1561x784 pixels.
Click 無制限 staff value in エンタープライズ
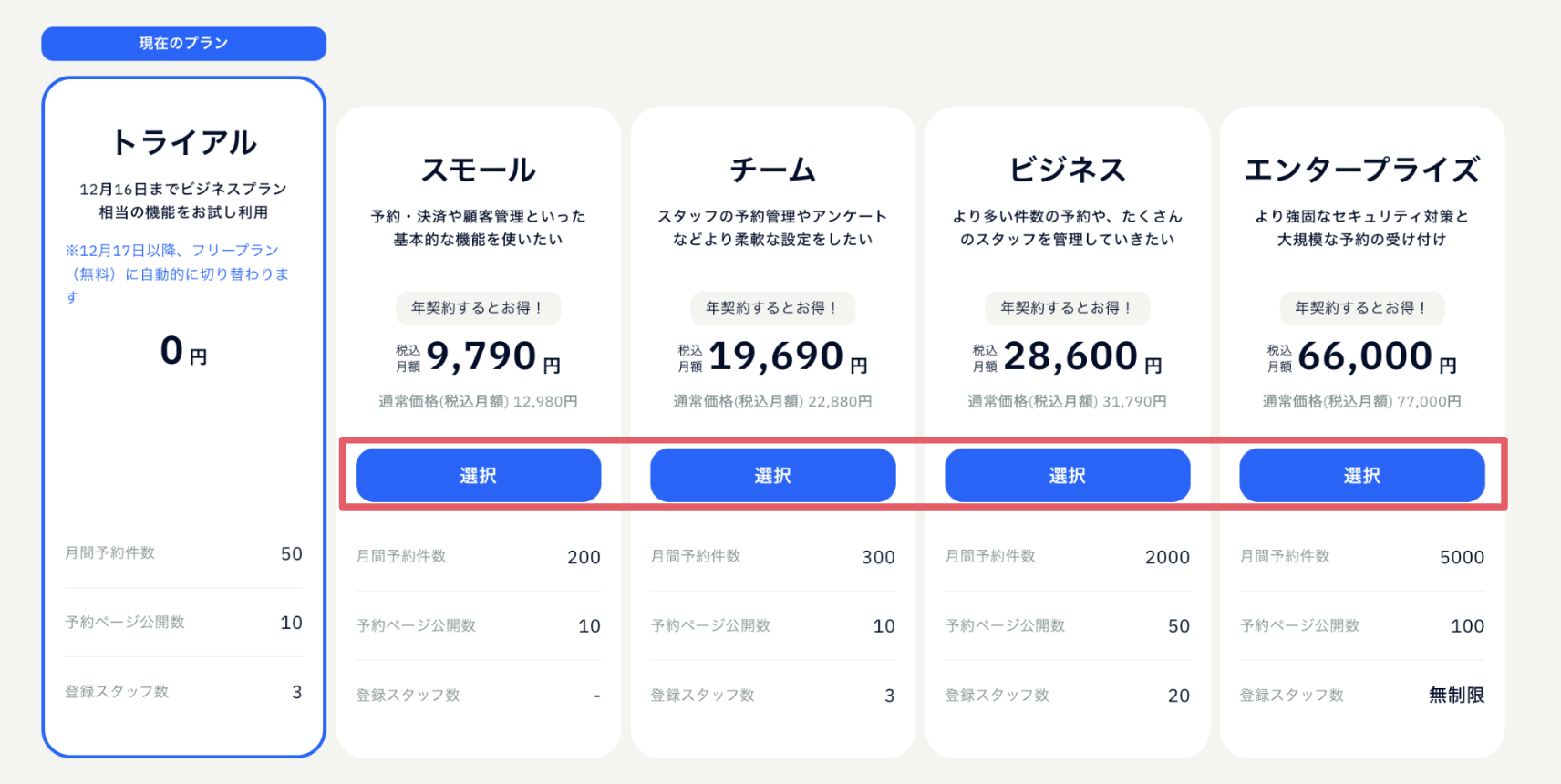[1456, 696]
